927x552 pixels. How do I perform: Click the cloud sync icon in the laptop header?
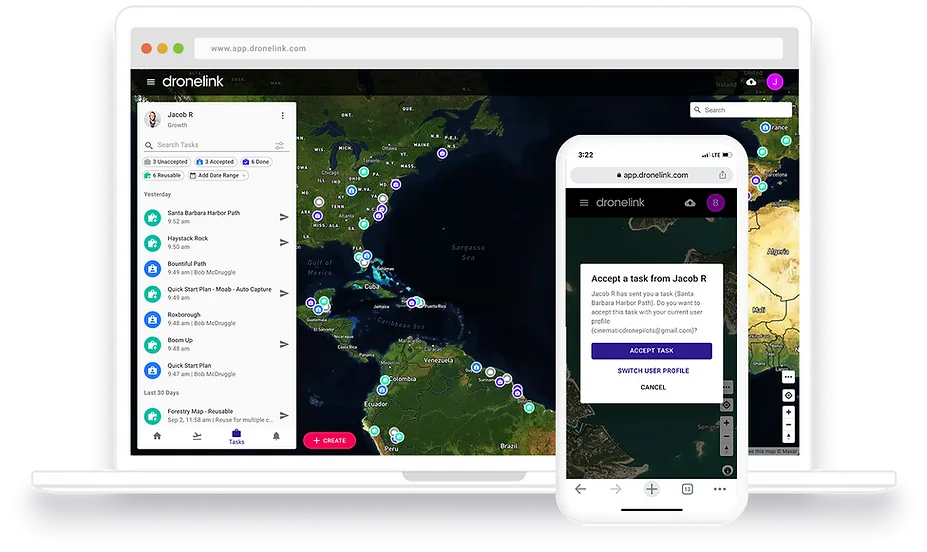click(751, 82)
